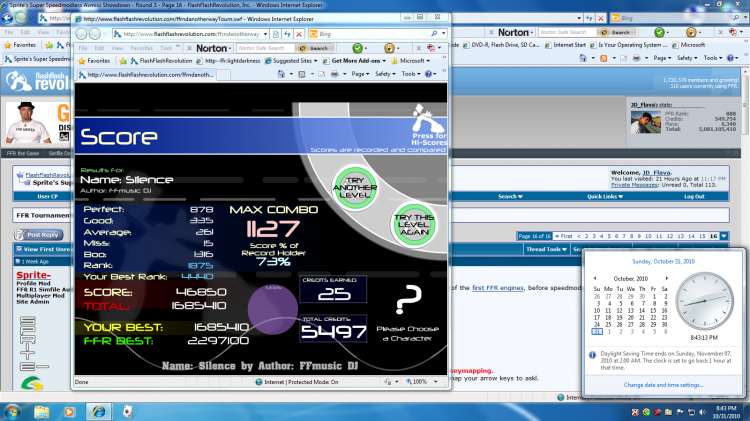This screenshot has width=750, height=421.
Task: Click the print icon in popup command bar
Action: point(334,74)
